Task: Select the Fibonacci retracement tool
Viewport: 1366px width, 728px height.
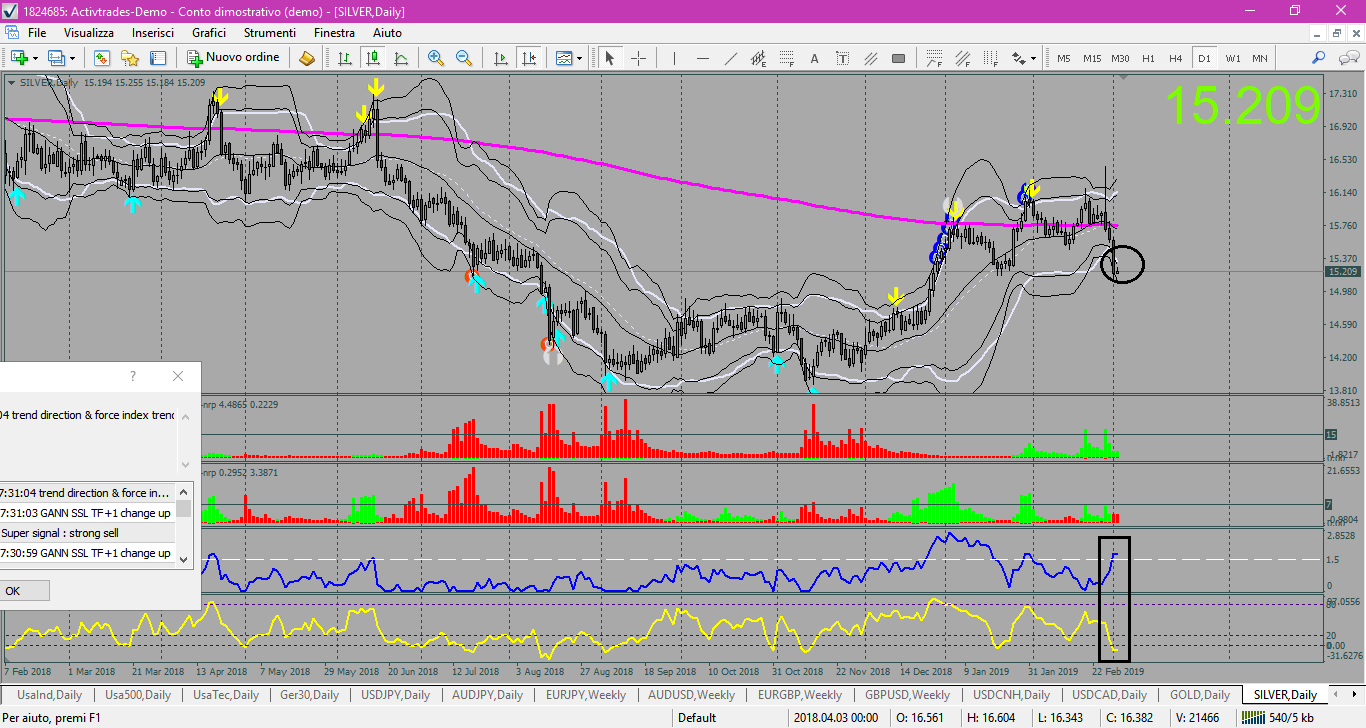Action: [786, 58]
